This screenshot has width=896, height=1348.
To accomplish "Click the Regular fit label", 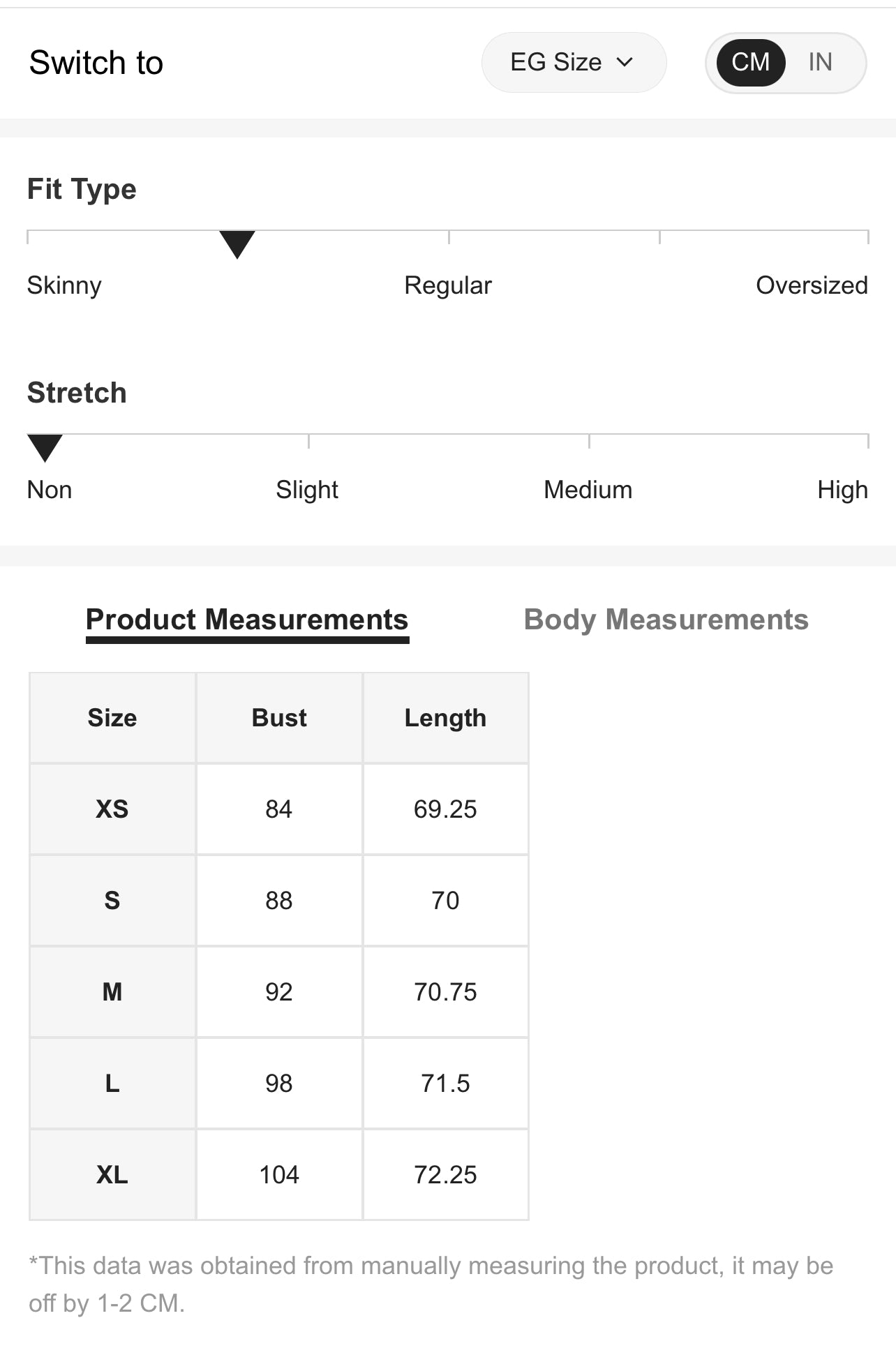I will (x=448, y=285).
